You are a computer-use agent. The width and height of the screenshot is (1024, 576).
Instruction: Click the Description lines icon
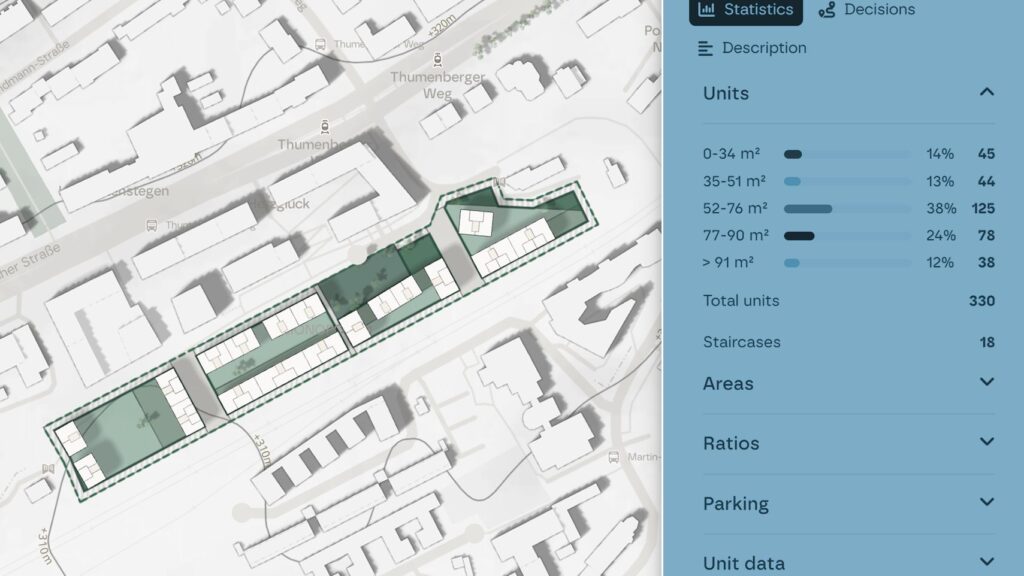coord(706,48)
